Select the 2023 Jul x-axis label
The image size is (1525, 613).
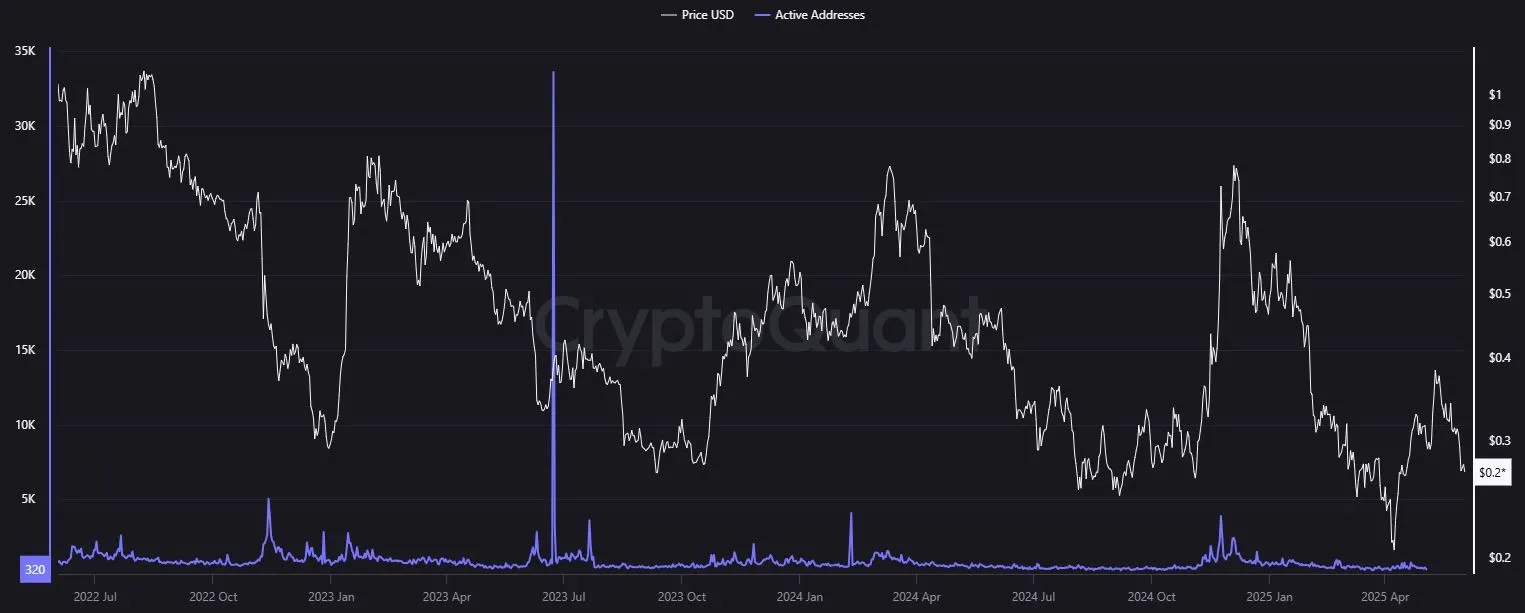click(x=564, y=597)
